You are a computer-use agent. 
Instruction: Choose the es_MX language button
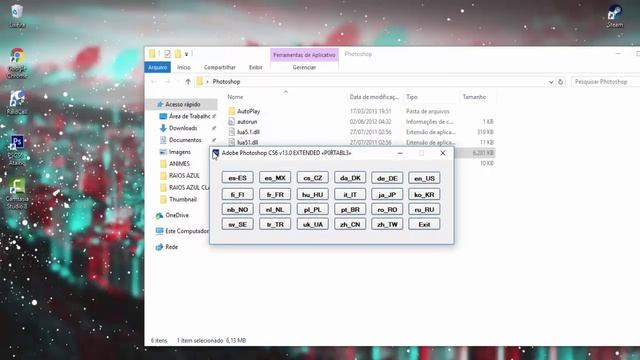[275, 178]
